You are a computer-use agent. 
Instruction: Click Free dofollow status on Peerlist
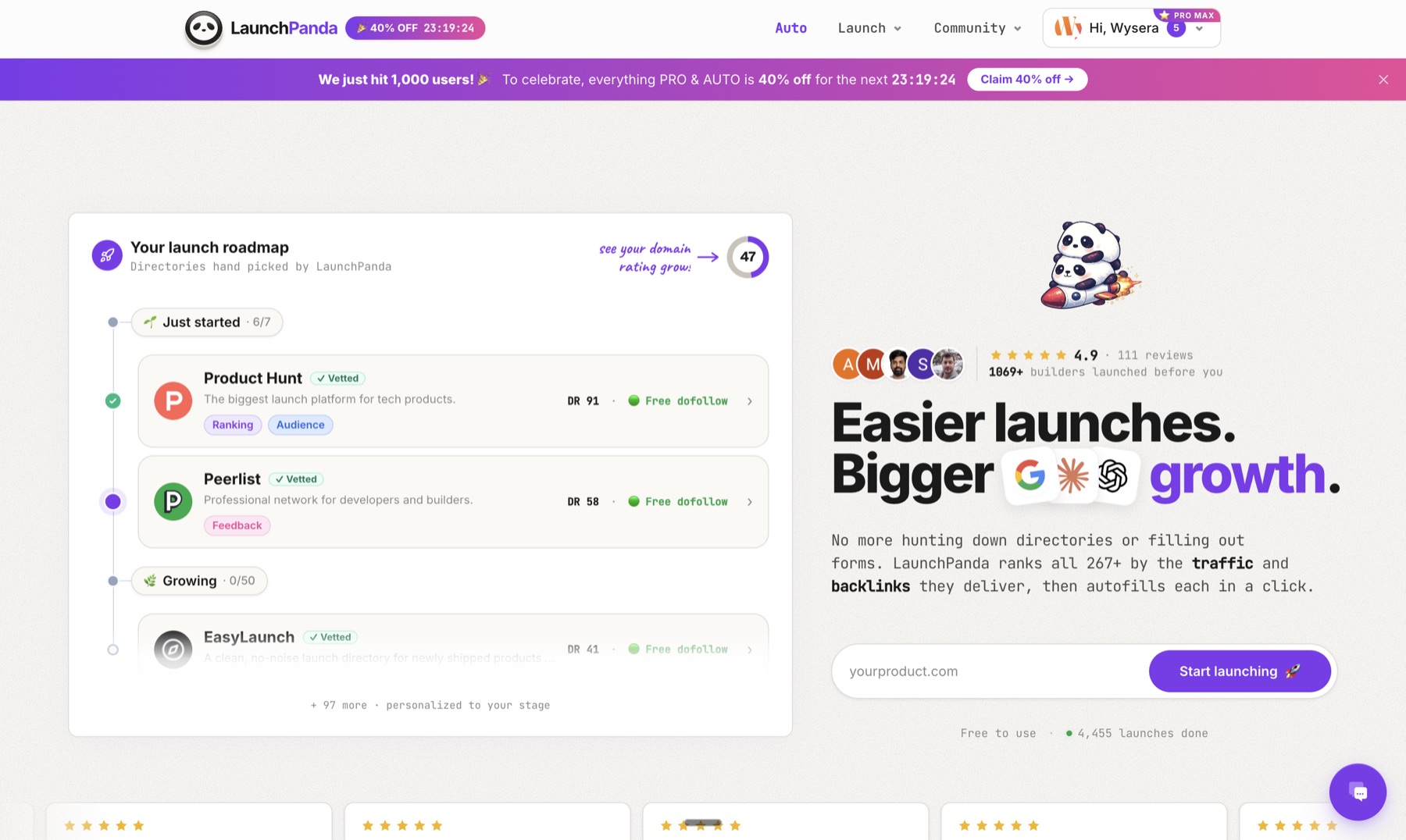(x=678, y=501)
